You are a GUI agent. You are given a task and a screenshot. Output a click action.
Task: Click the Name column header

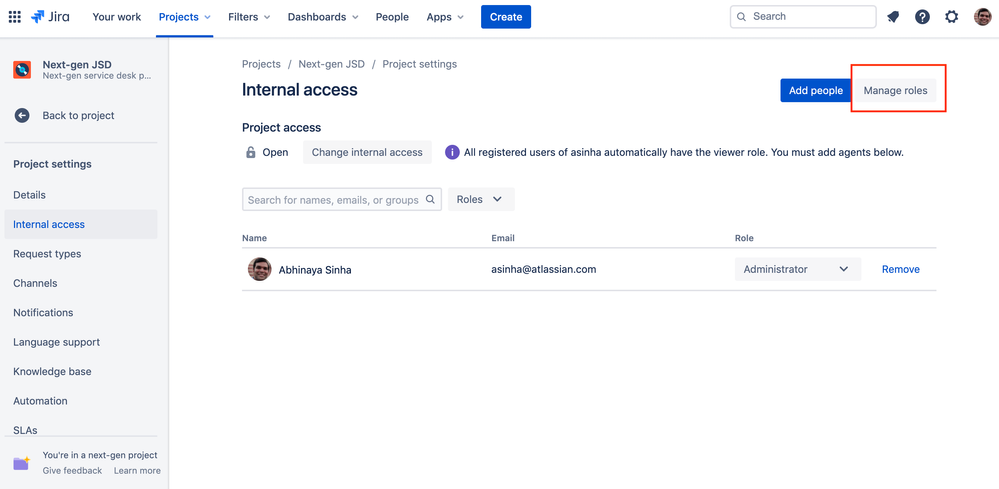(x=254, y=238)
